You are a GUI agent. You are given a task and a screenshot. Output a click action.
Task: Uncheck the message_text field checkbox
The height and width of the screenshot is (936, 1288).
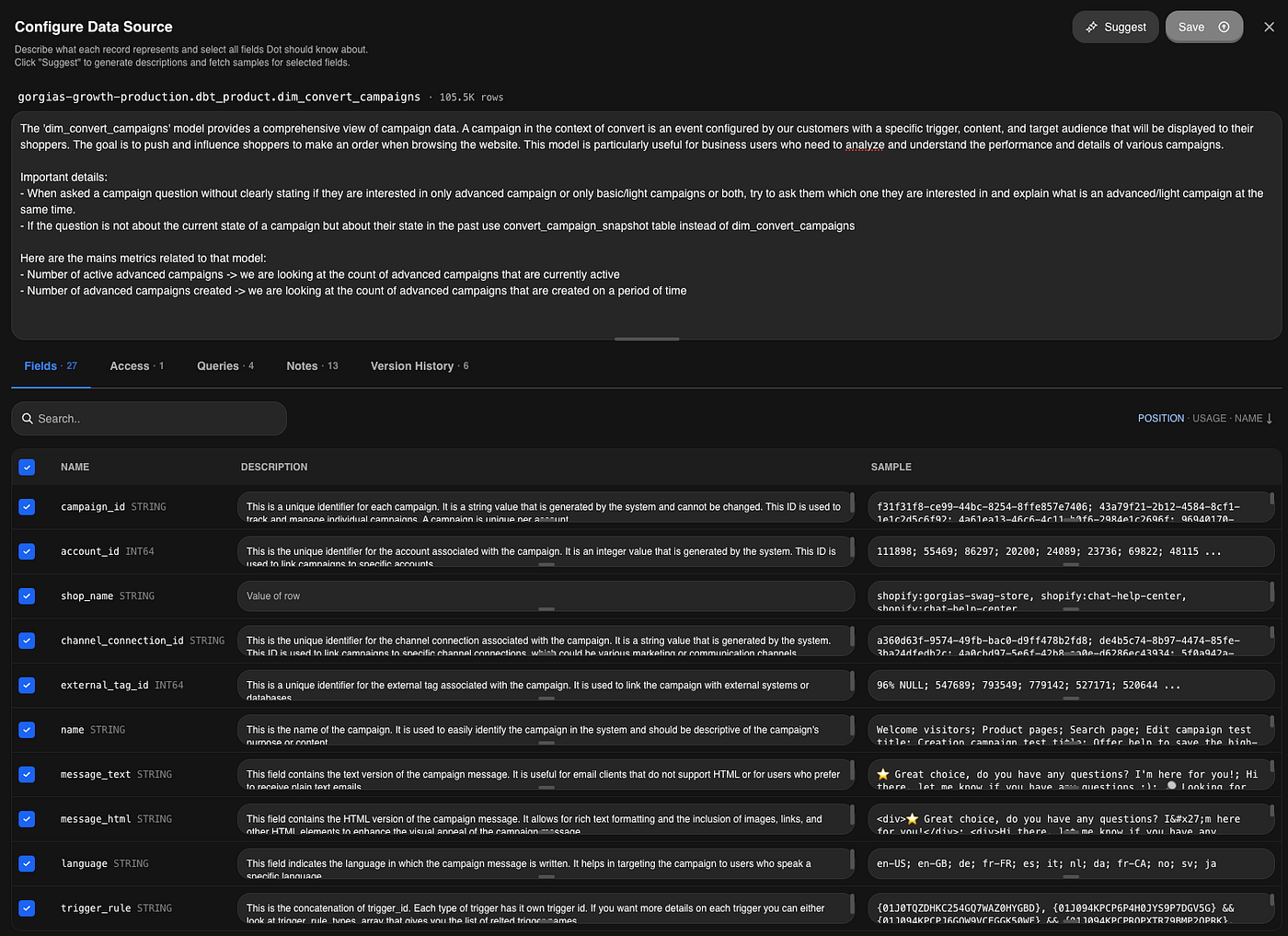pyautogui.click(x=27, y=775)
